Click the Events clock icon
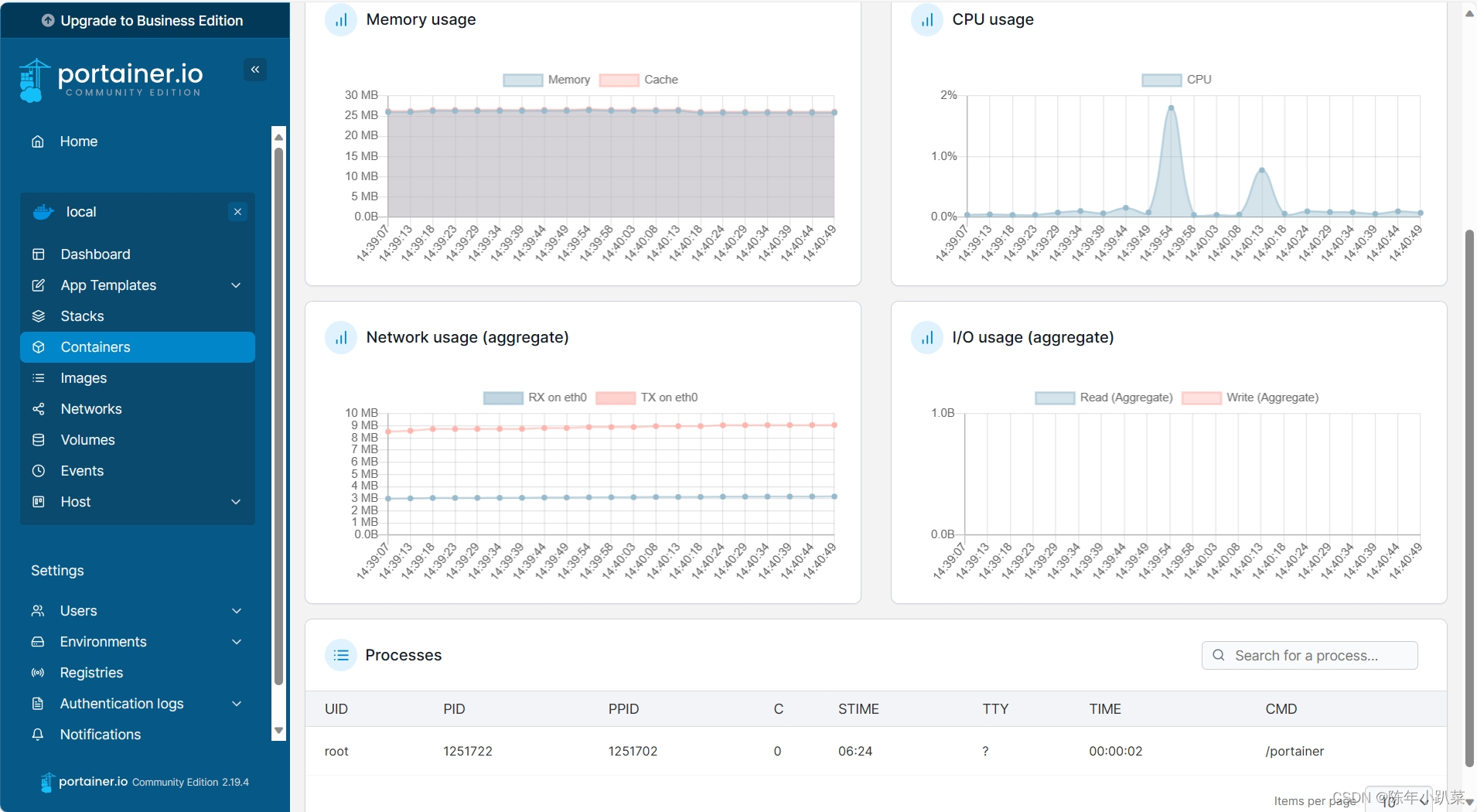1477x812 pixels. pos(39,471)
